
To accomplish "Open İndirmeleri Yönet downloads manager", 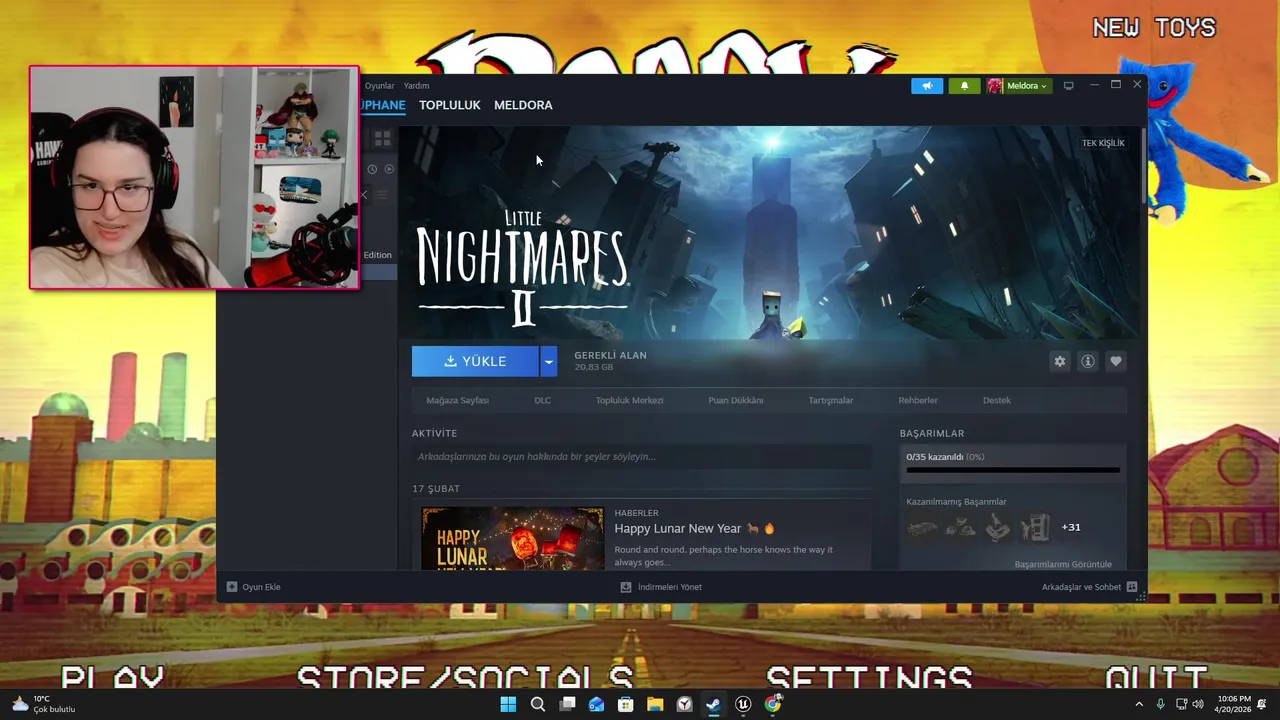I will coord(661,587).
